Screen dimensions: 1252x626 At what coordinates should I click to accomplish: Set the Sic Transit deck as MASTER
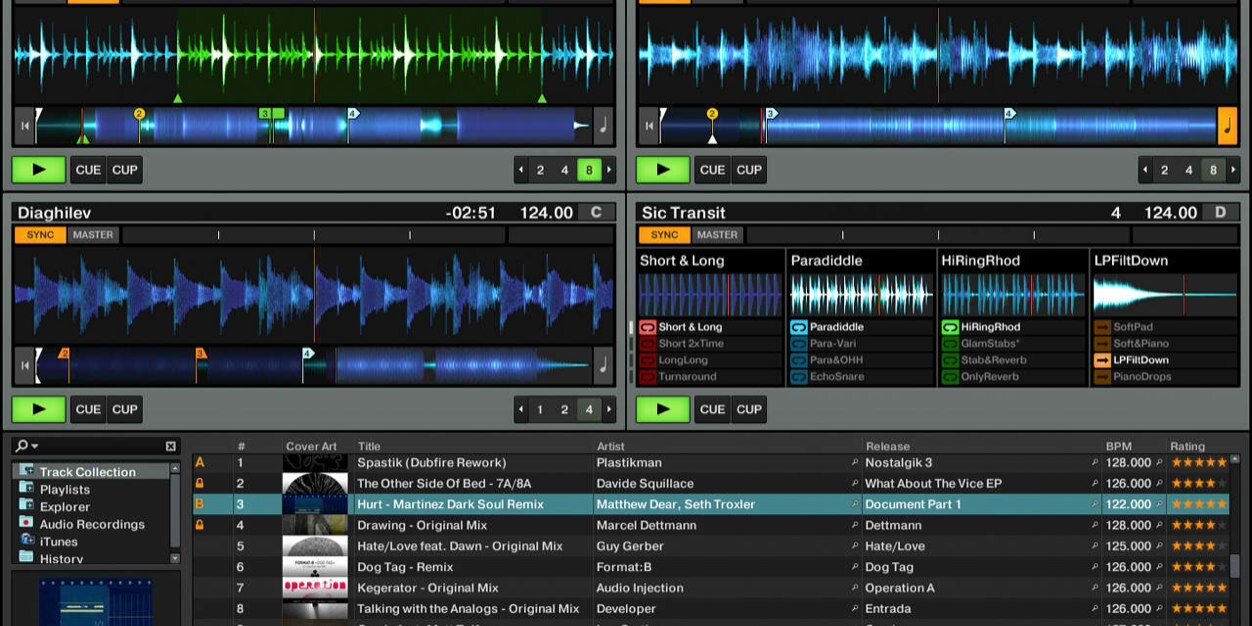[x=717, y=235]
